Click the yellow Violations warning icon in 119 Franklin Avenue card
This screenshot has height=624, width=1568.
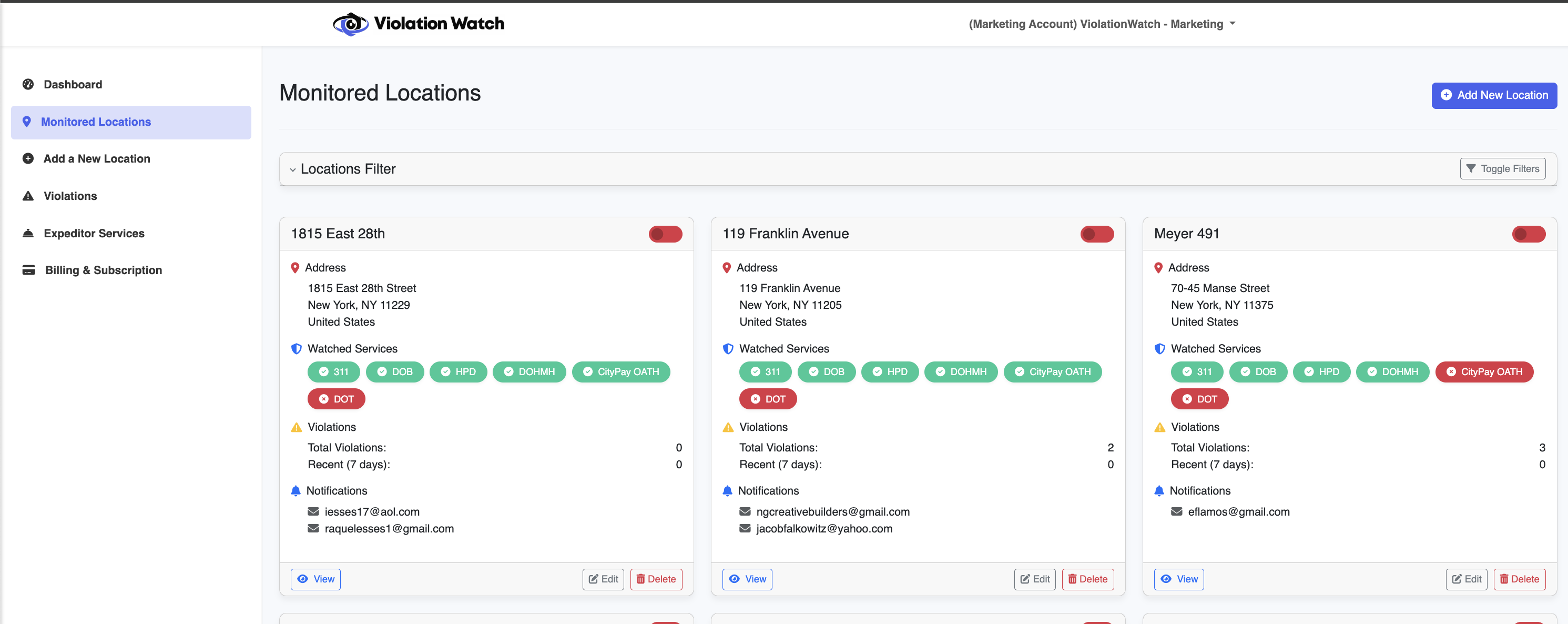pos(728,427)
